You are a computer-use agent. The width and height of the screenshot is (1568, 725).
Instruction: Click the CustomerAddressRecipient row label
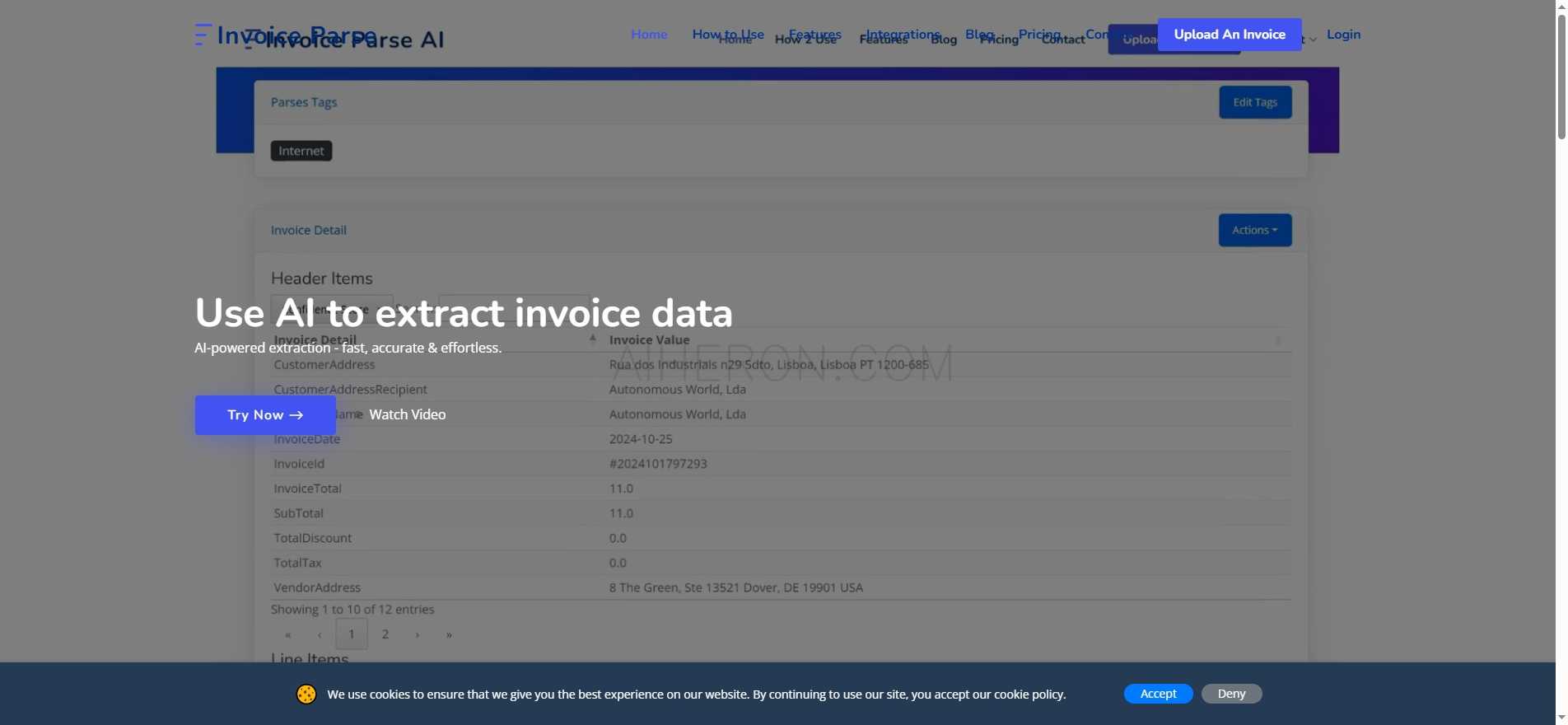pos(350,390)
